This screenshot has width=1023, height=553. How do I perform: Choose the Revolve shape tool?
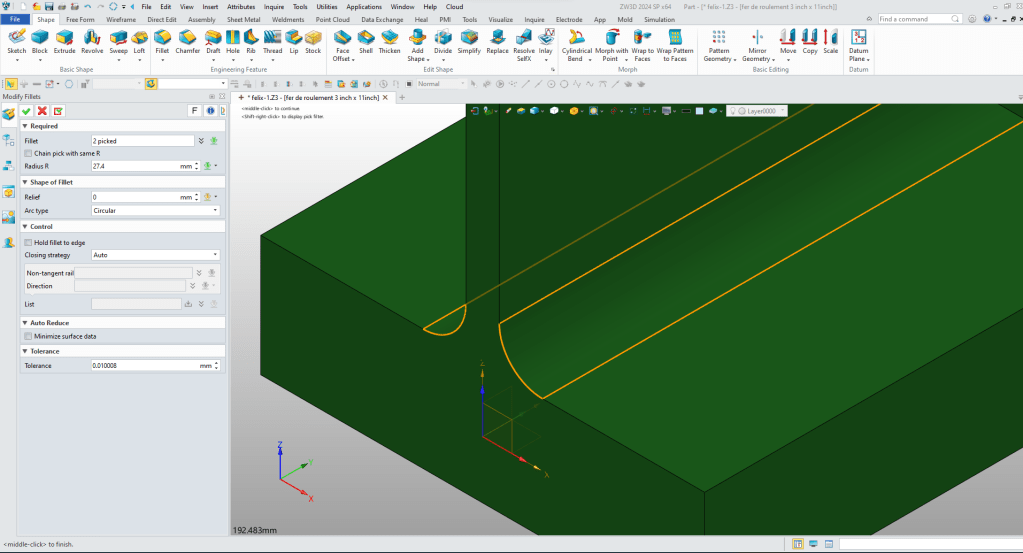(x=92, y=39)
